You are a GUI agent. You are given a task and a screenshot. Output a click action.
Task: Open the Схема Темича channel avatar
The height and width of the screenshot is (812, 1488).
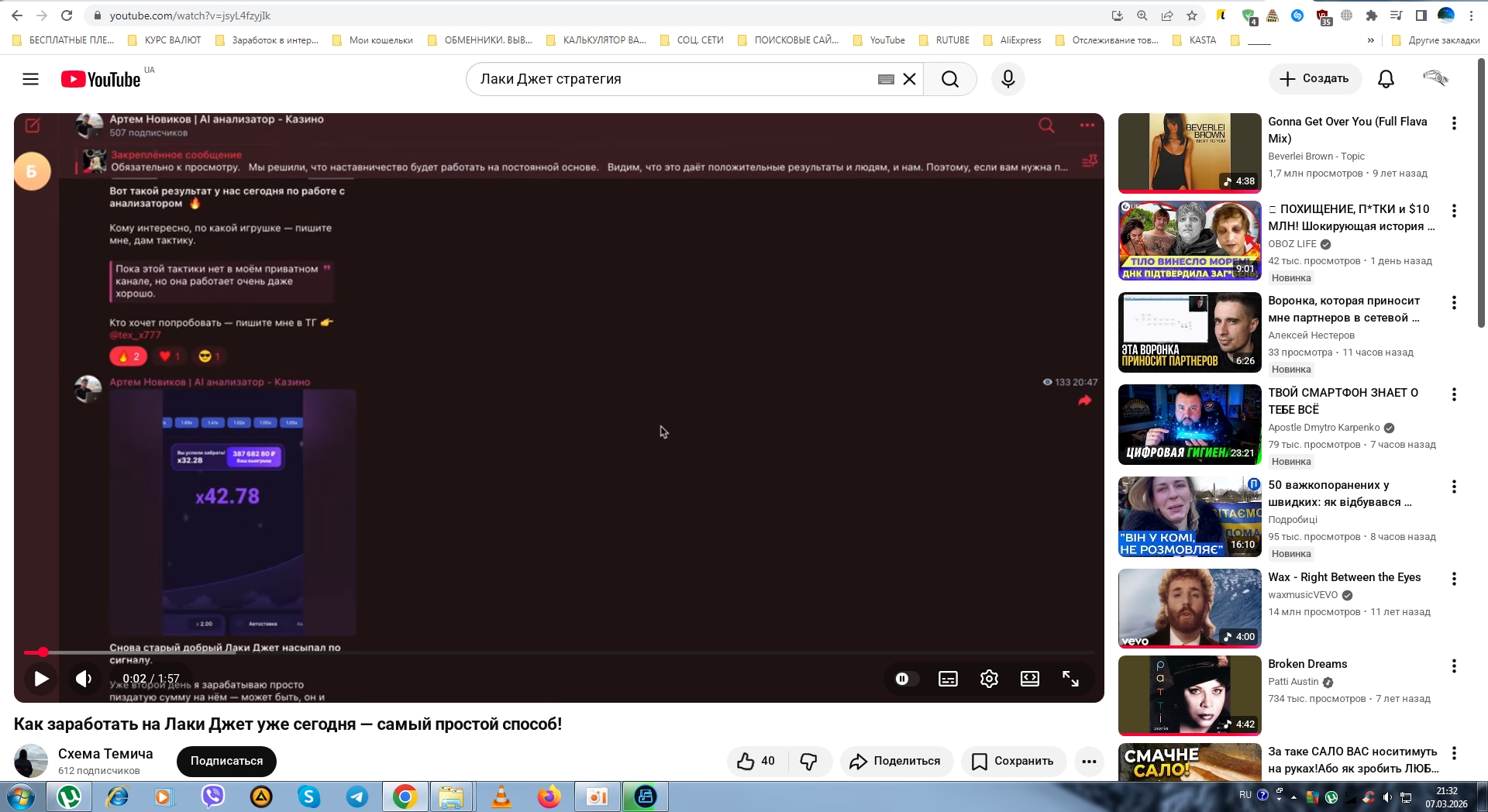coord(31,761)
